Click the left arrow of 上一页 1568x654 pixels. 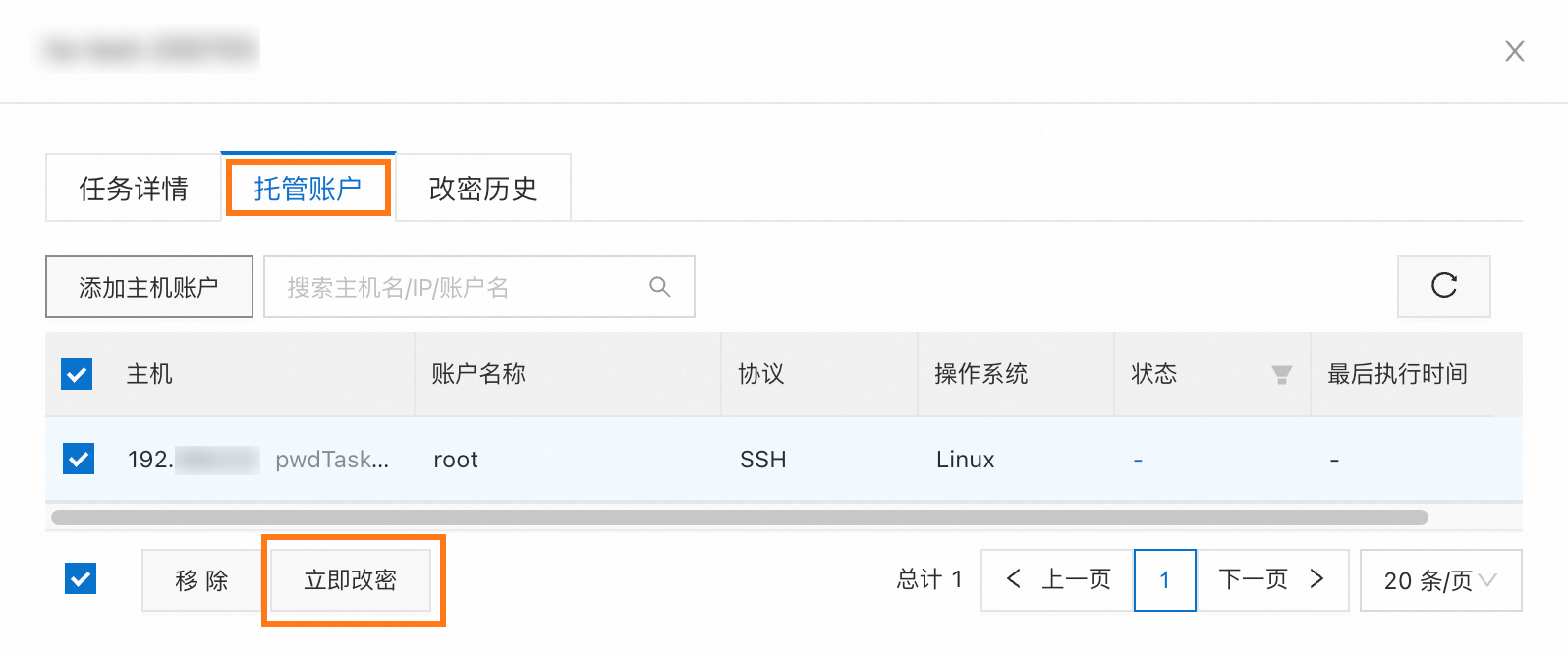click(1014, 579)
